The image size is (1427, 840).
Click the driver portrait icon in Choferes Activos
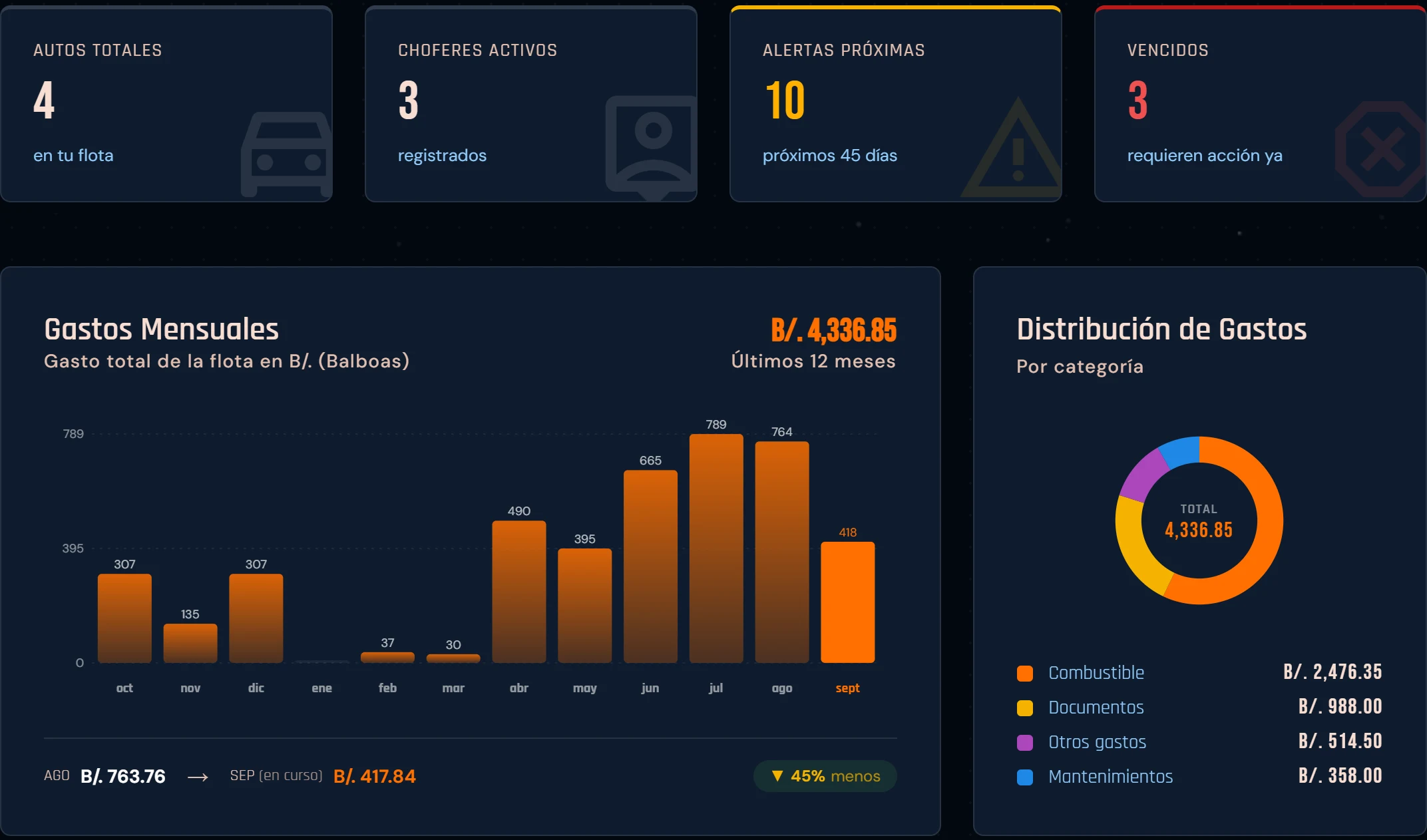(651, 148)
